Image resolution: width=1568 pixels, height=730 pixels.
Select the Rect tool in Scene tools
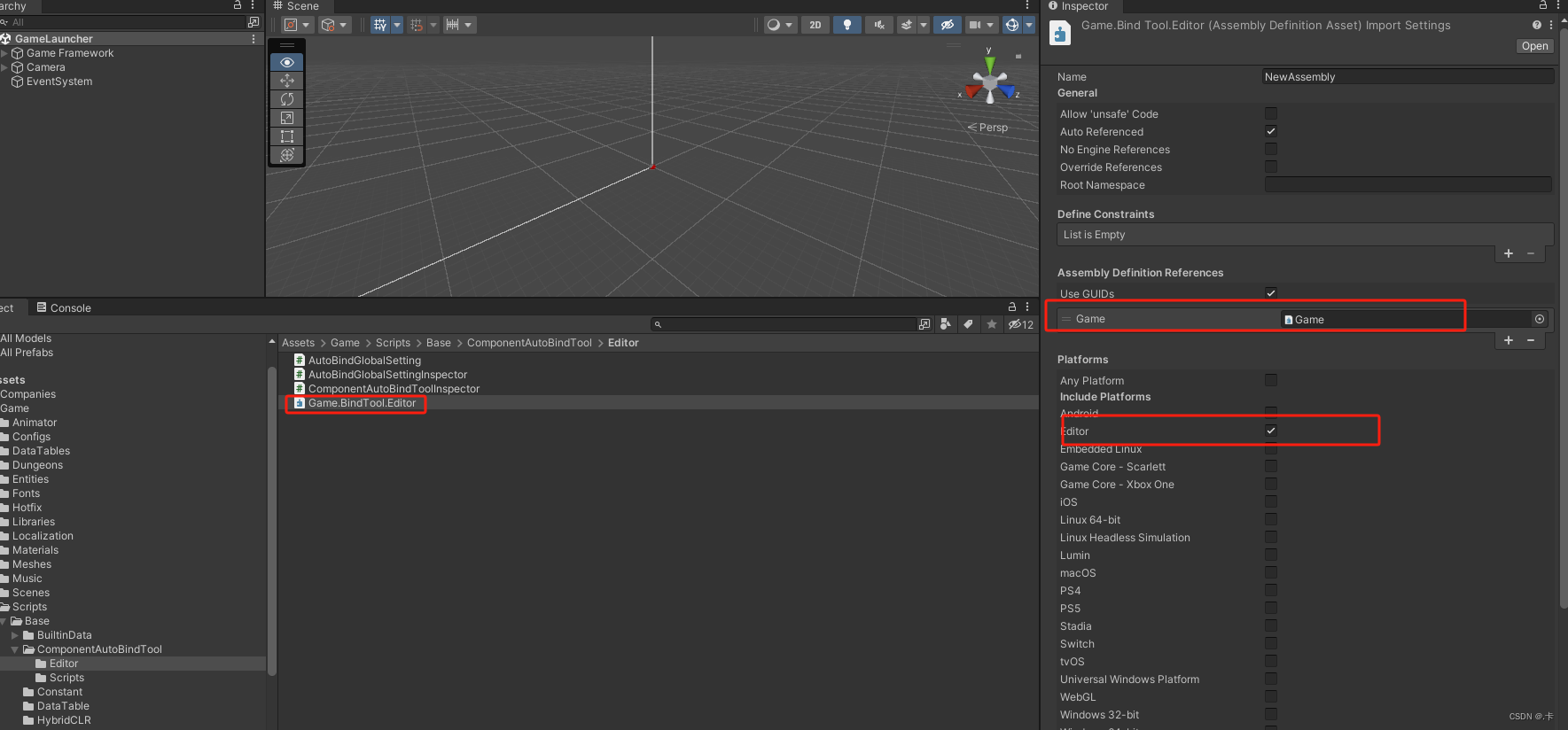[x=287, y=136]
